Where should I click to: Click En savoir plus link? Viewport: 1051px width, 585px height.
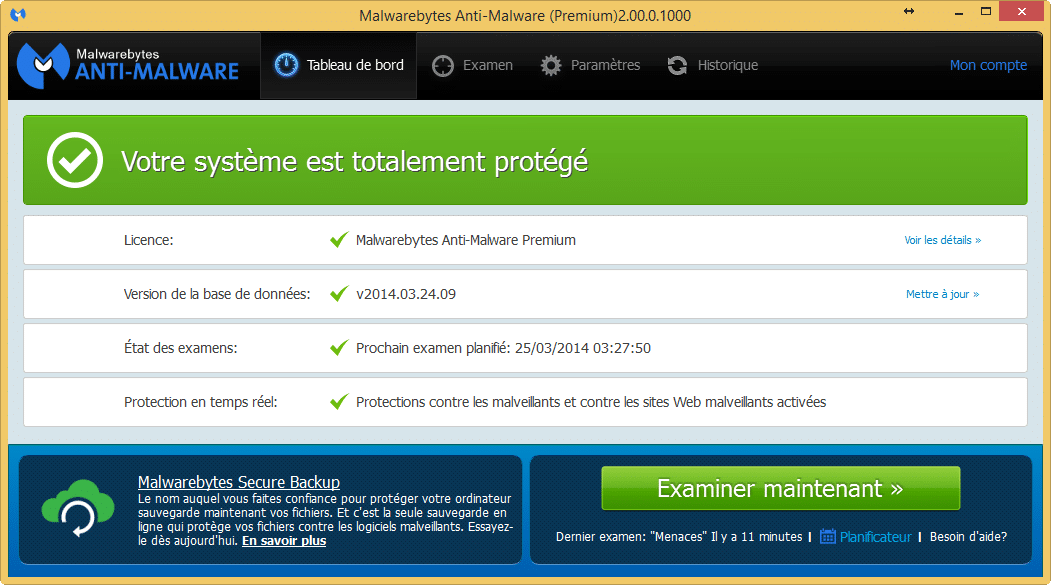tap(284, 541)
